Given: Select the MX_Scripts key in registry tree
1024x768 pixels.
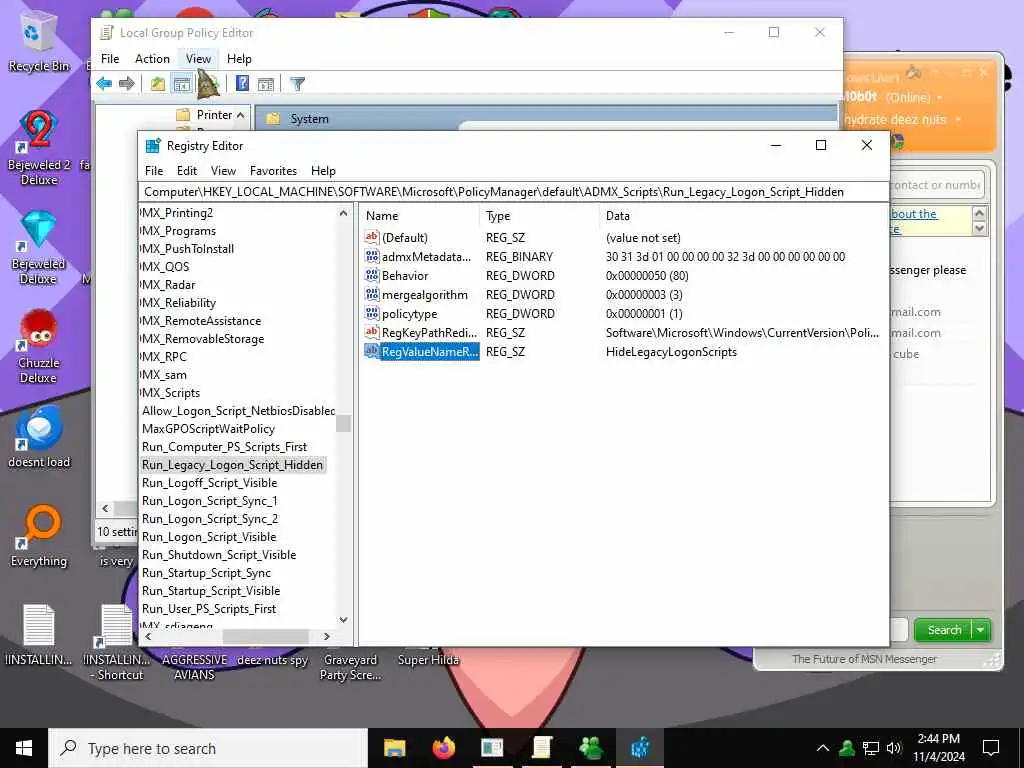Looking at the screenshot, I should [170, 392].
